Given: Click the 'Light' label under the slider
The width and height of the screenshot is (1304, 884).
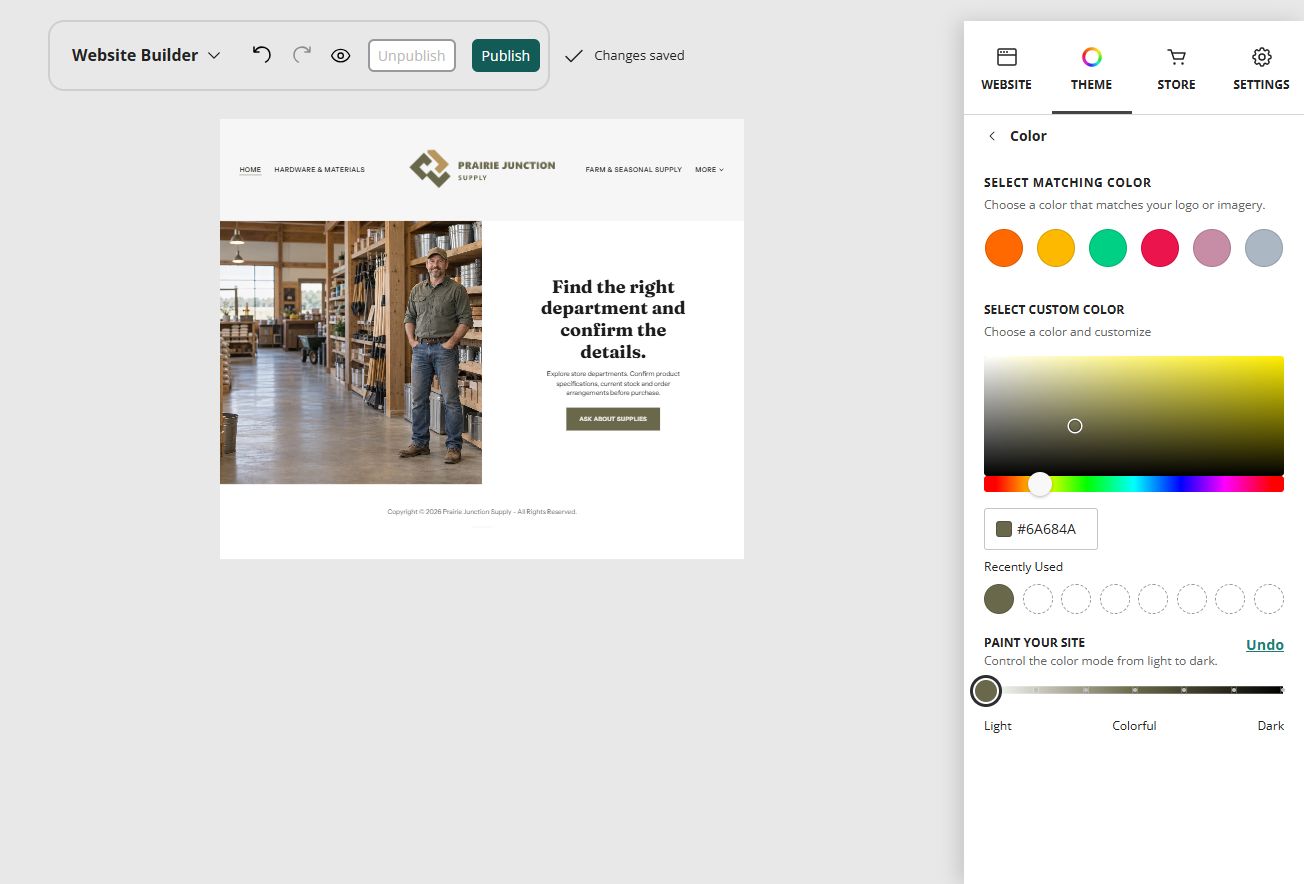Looking at the screenshot, I should [998, 726].
